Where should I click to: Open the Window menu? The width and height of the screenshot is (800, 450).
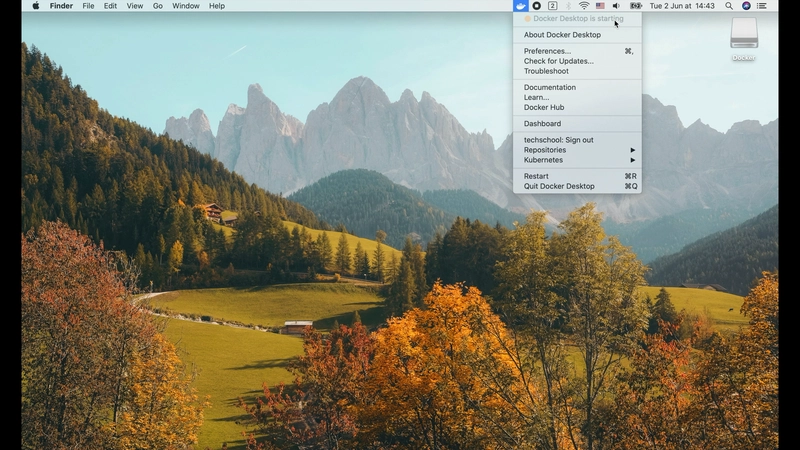186,6
